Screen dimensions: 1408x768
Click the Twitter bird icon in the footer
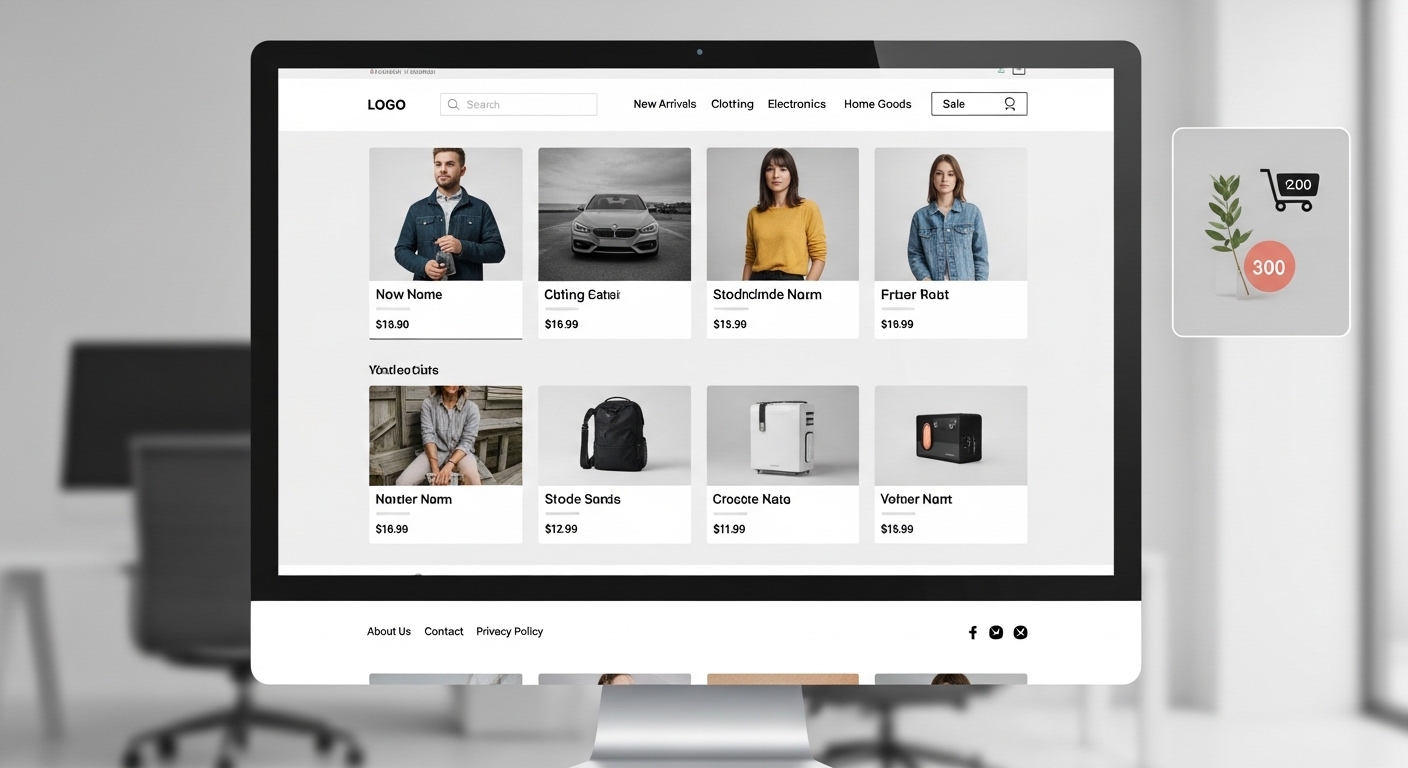(x=996, y=632)
